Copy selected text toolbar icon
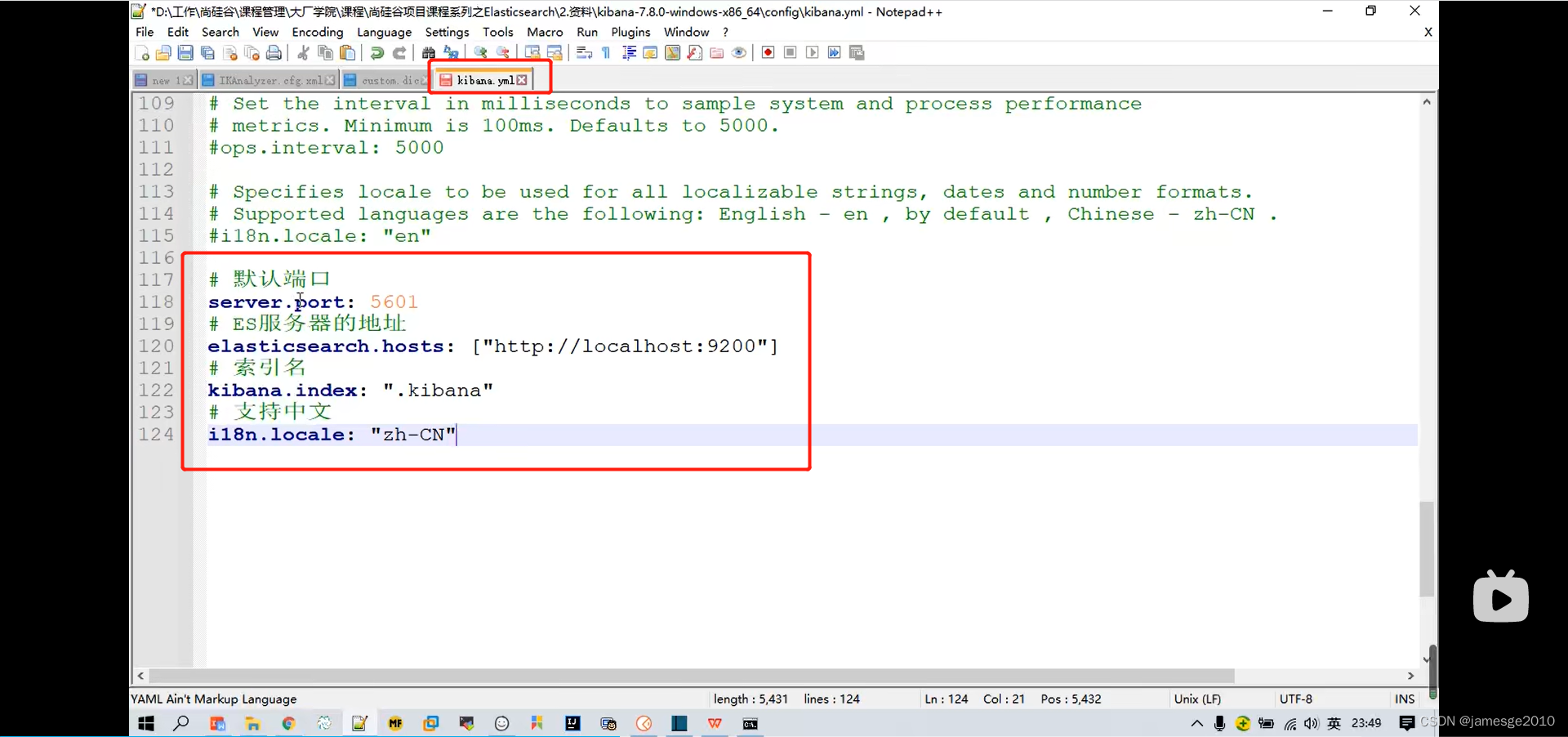The image size is (1568, 737). pyautogui.click(x=325, y=53)
